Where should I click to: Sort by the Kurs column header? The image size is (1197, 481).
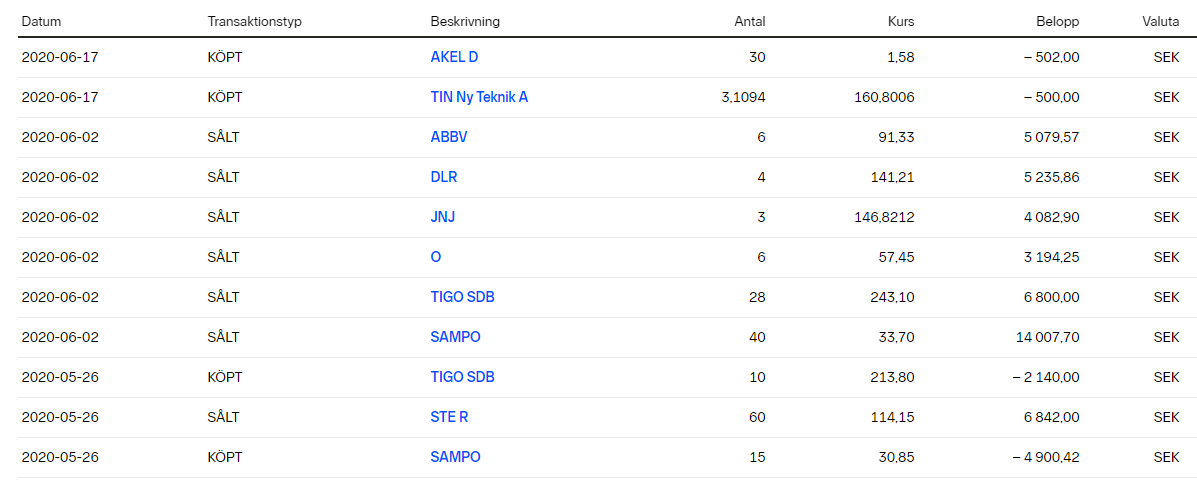coord(901,21)
